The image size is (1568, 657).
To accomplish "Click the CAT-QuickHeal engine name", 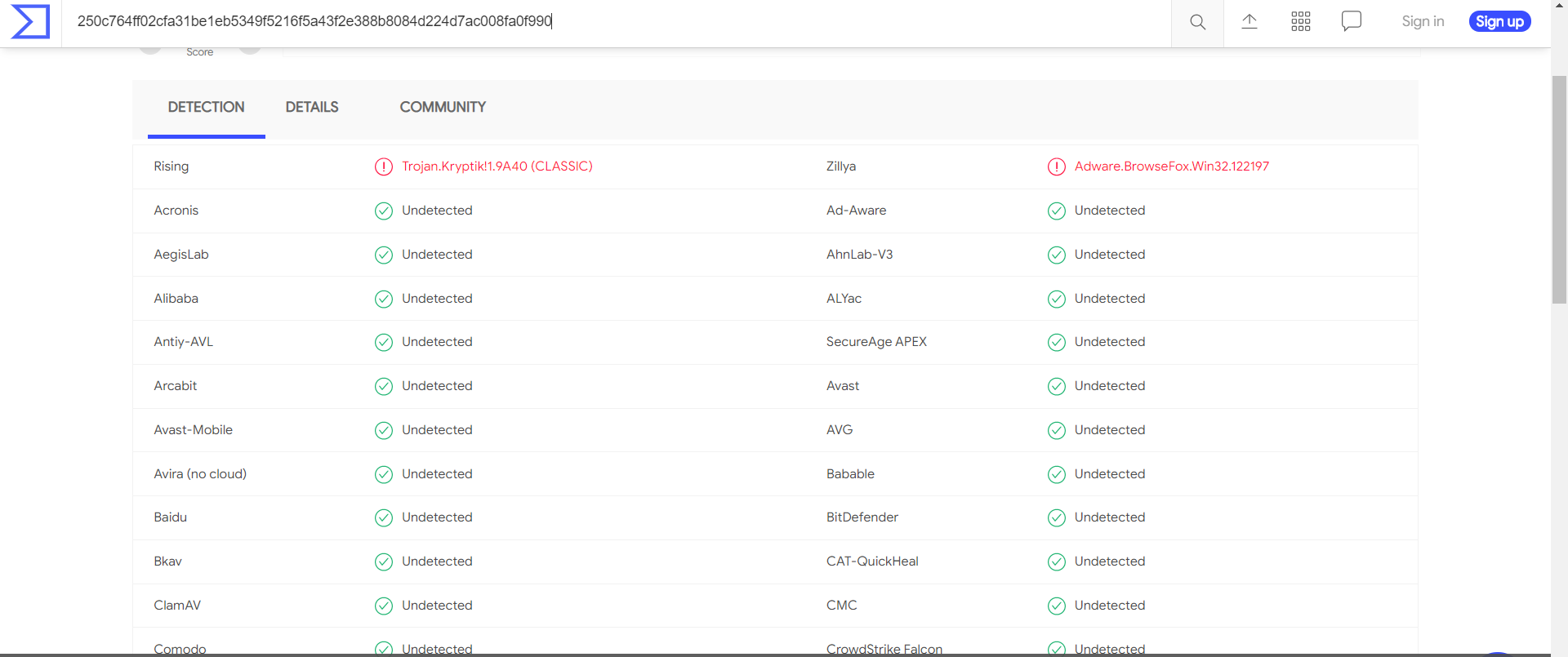I will pos(872,562).
